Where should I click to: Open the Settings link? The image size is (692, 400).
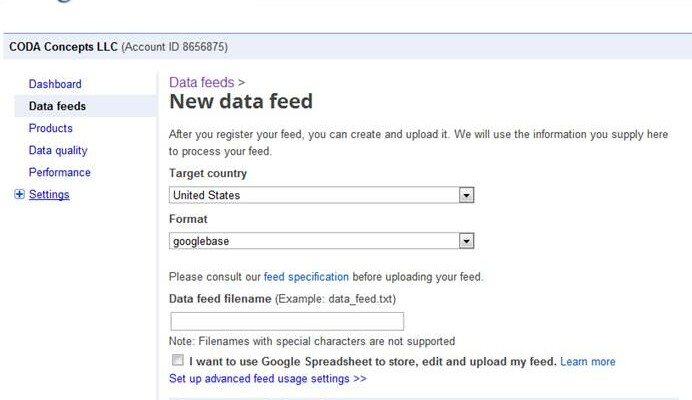(x=49, y=195)
